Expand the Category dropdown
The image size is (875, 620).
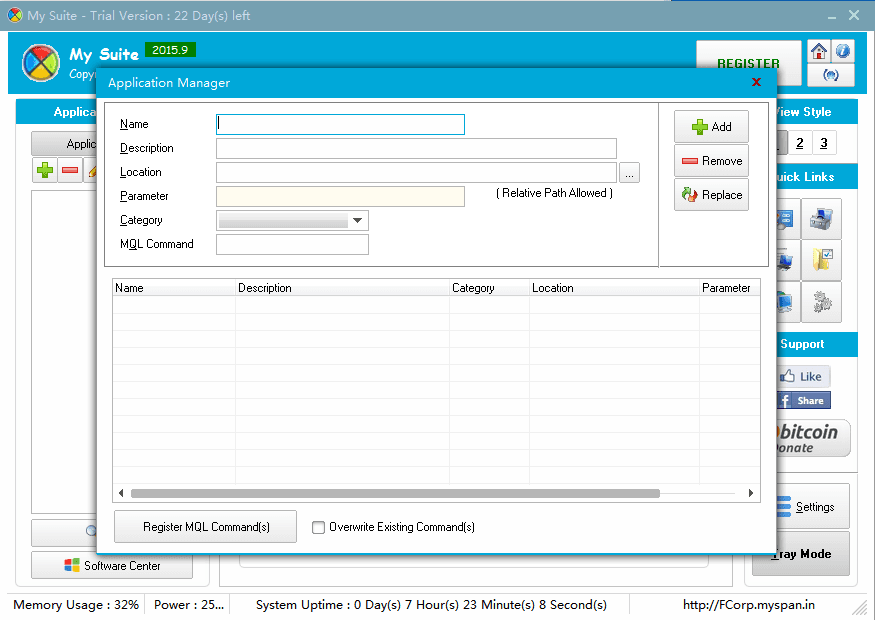coord(357,220)
